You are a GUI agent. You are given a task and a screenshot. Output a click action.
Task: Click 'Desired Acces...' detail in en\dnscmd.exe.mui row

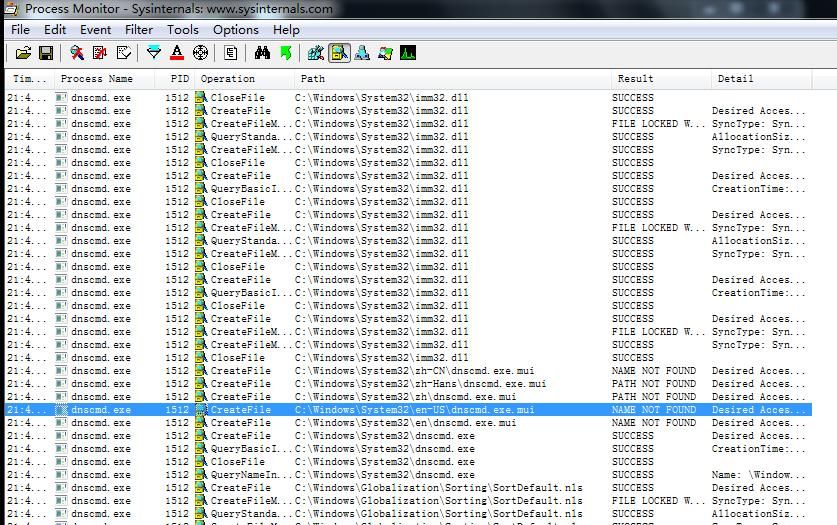click(x=759, y=423)
